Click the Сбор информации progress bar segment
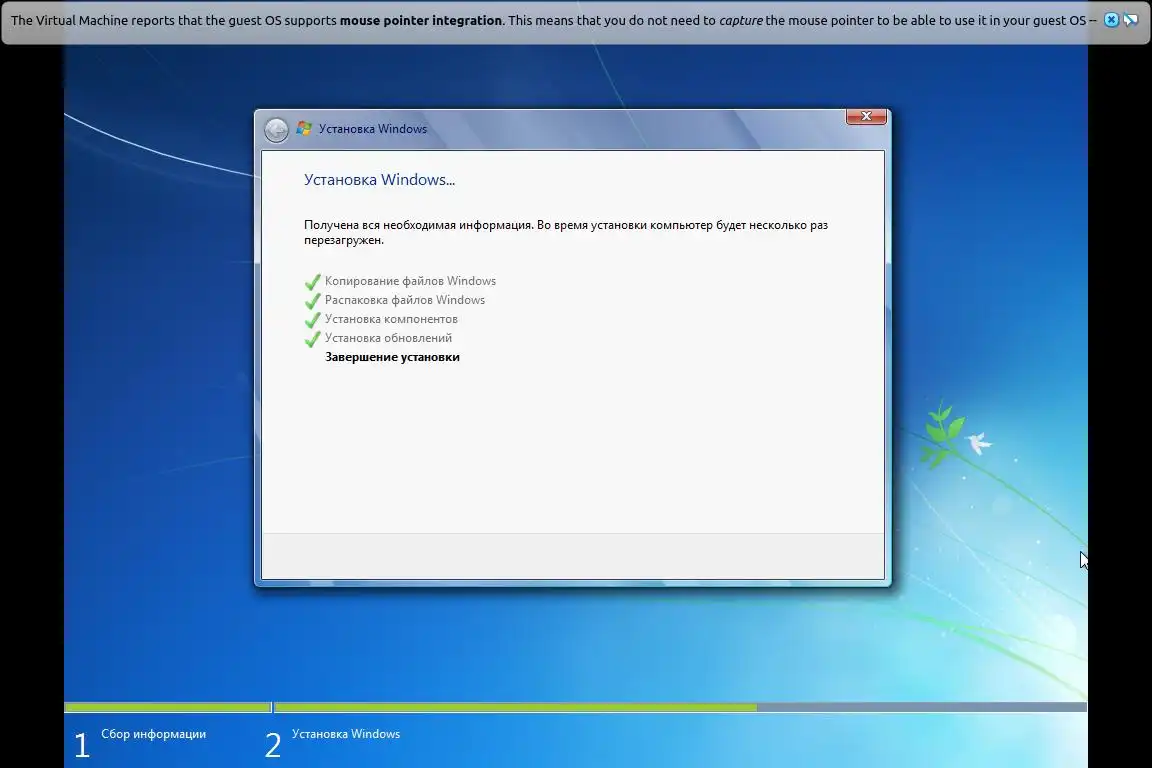This screenshot has width=1152, height=768. (168, 707)
